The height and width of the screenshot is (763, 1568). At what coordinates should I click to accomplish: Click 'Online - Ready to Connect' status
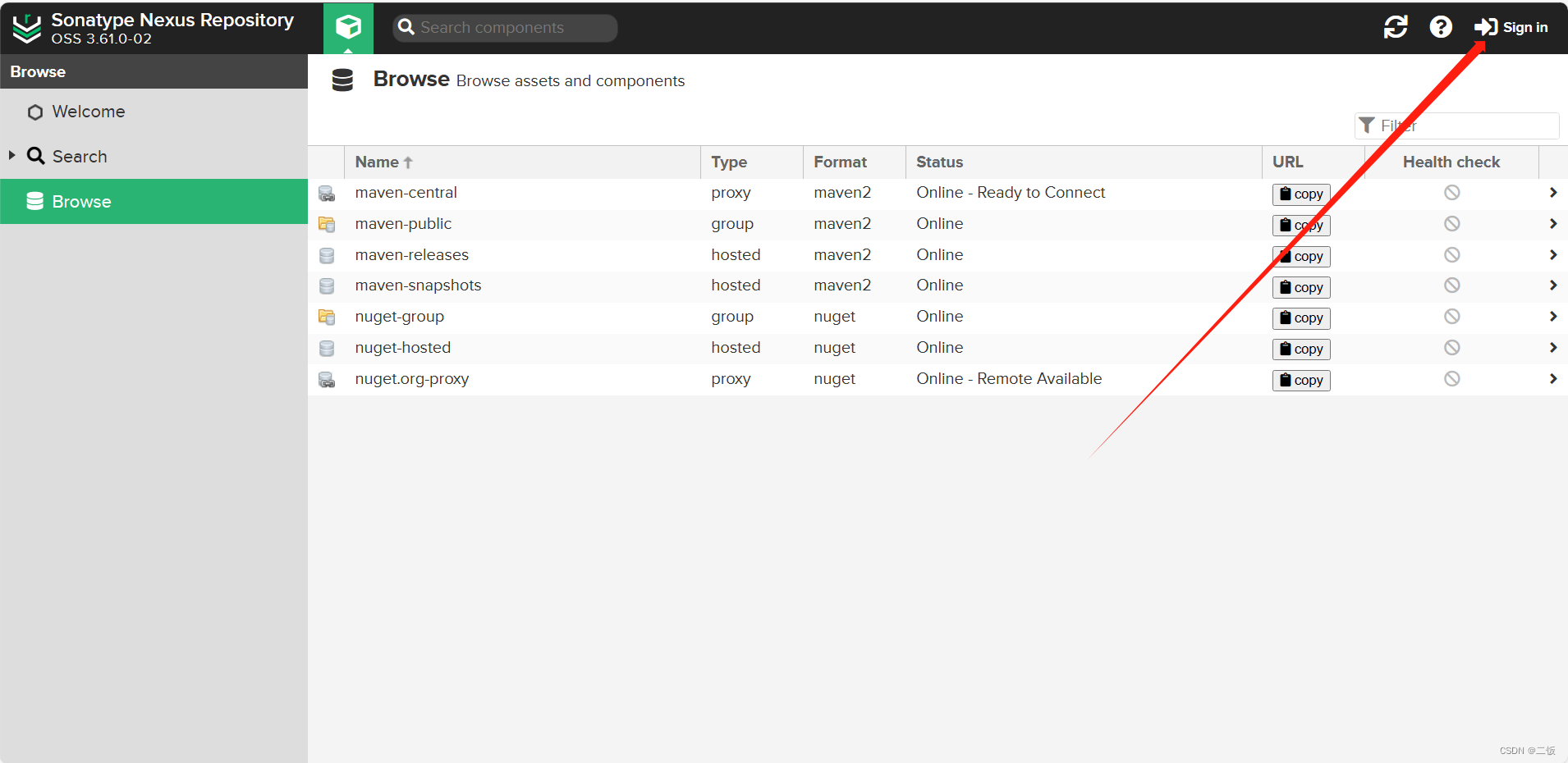(1011, 192)
